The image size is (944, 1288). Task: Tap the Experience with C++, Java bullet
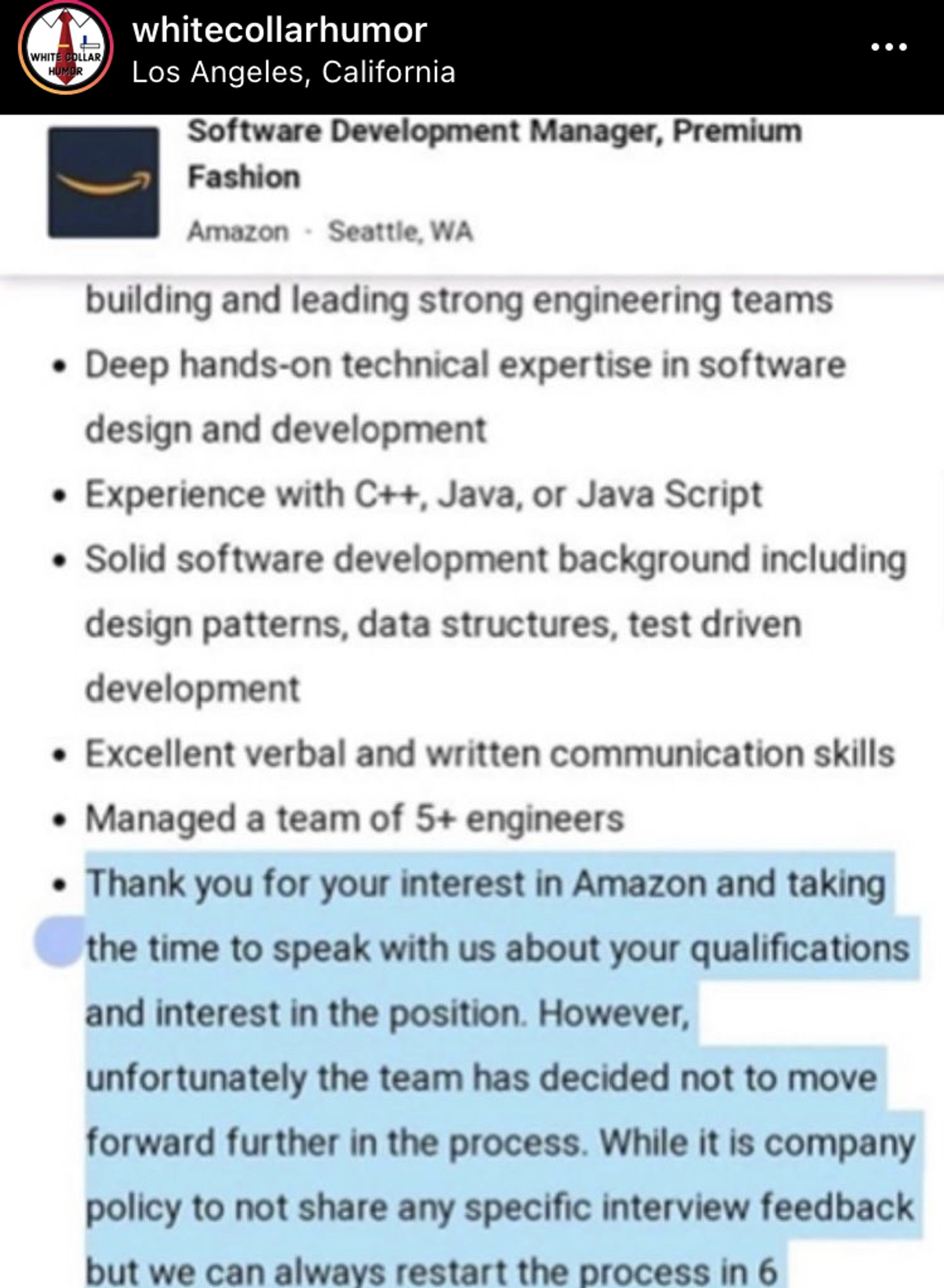pos(424,494)
